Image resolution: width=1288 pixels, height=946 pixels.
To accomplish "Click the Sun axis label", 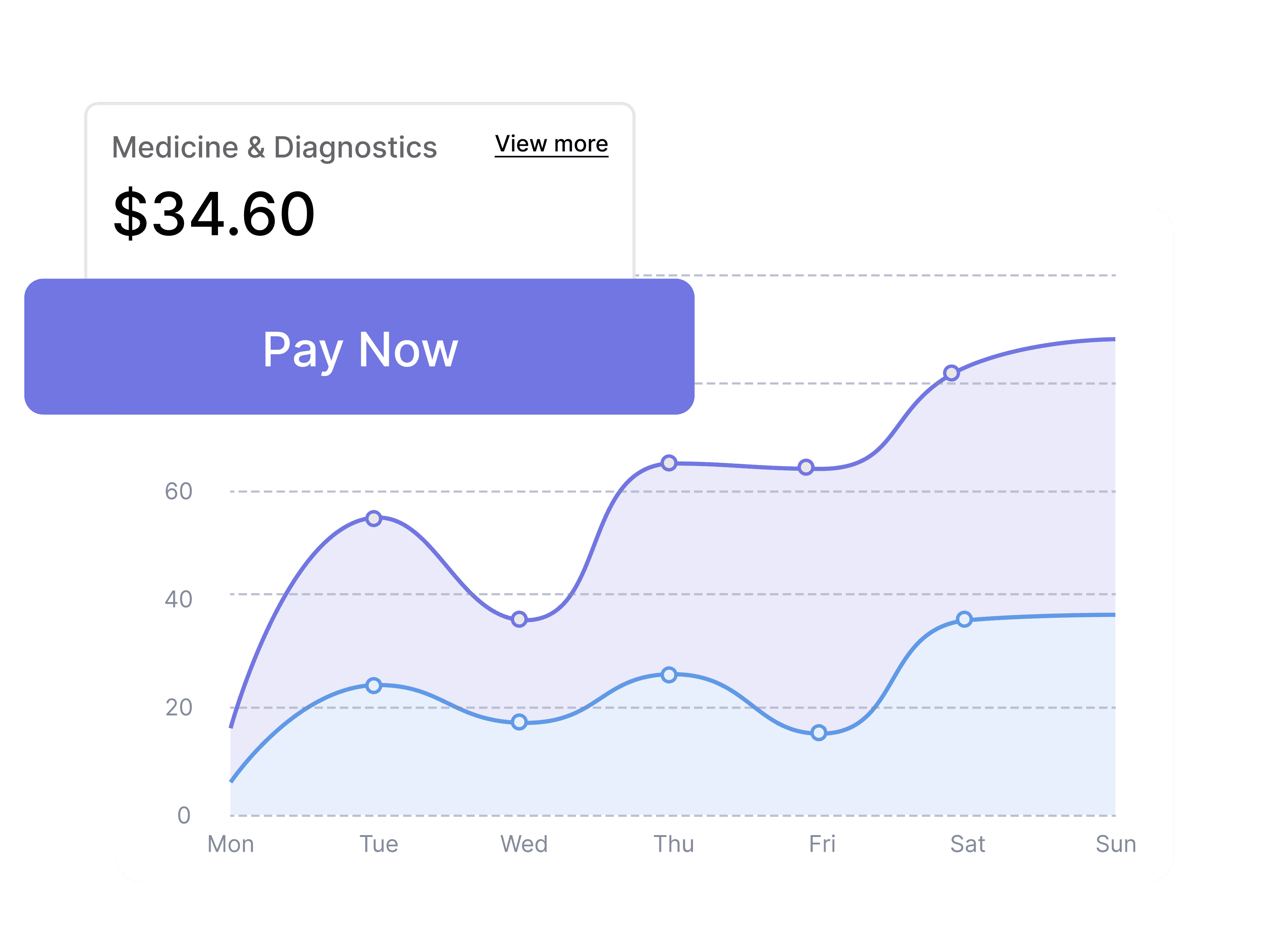I will click(1116, 844).
